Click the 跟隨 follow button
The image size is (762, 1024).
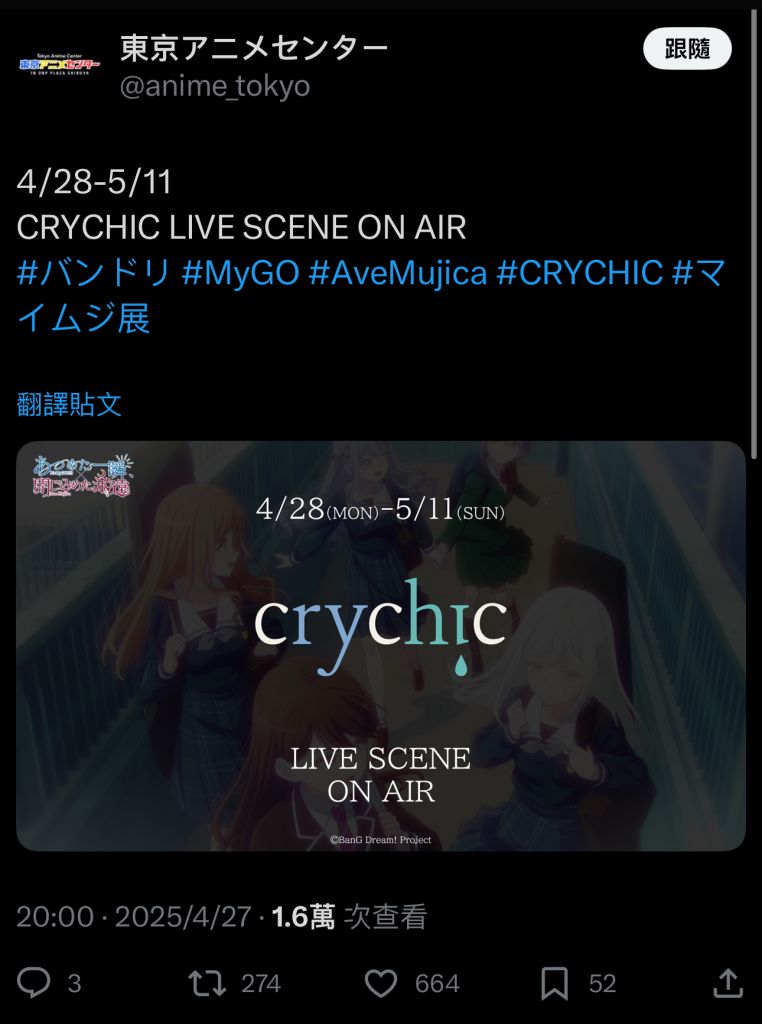click(687, 49)
